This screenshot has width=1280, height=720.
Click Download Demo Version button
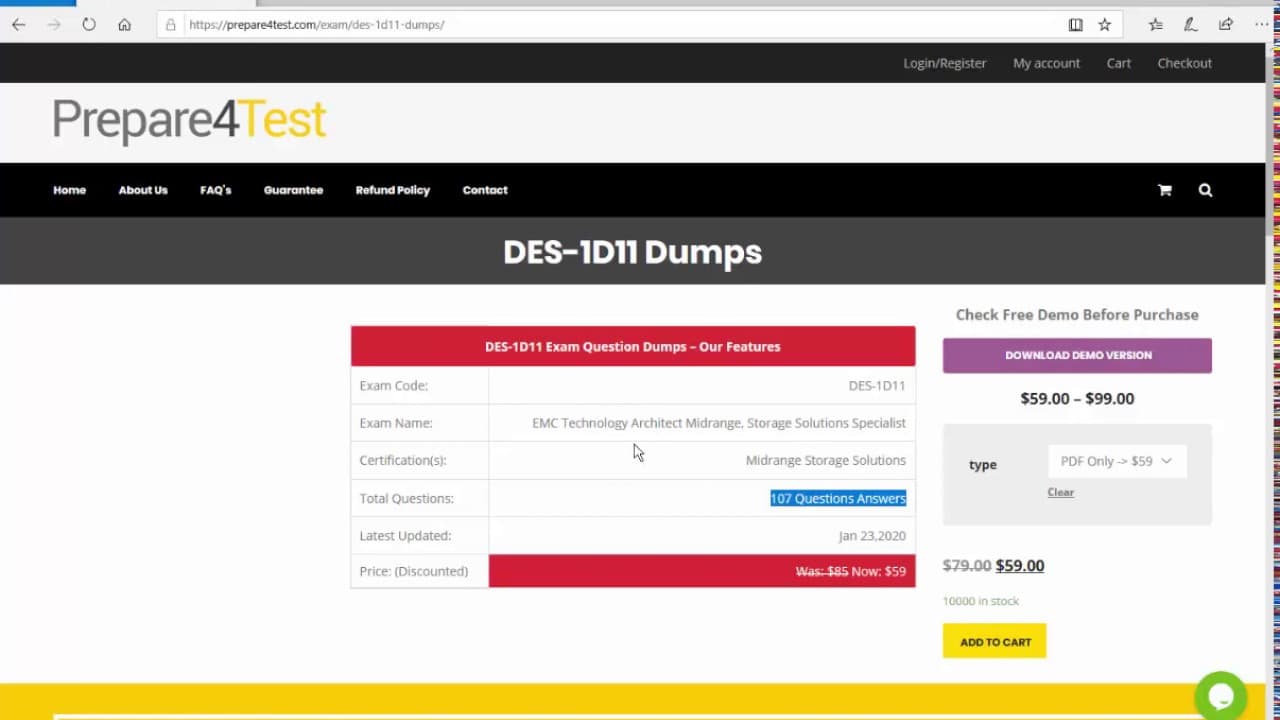(x=1077, y=355)
